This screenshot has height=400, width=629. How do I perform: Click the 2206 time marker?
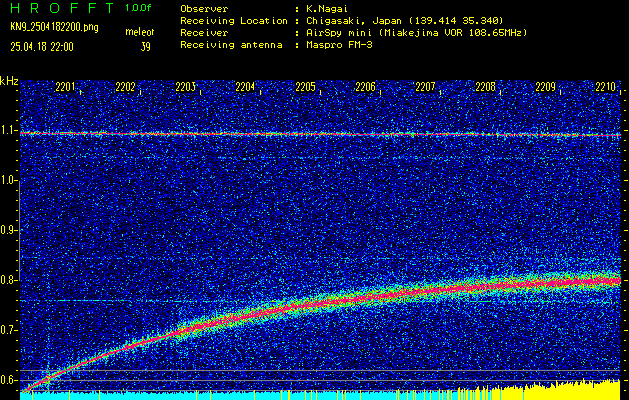pos(365,87)
